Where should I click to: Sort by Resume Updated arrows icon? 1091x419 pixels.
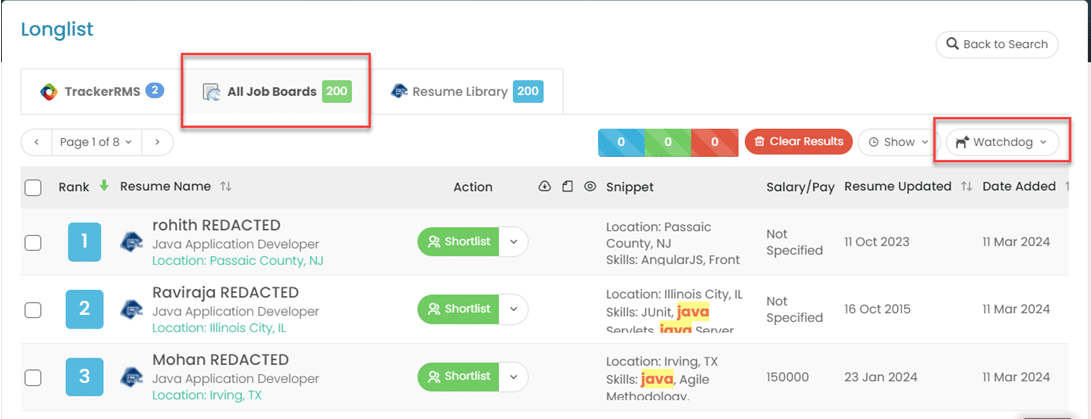point(966,187)
